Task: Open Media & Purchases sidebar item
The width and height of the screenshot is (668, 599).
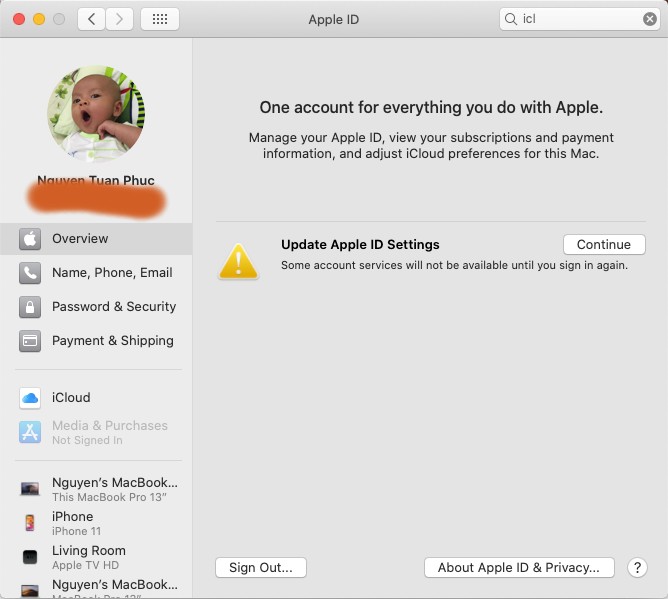Action: click(x=96, y=432)
